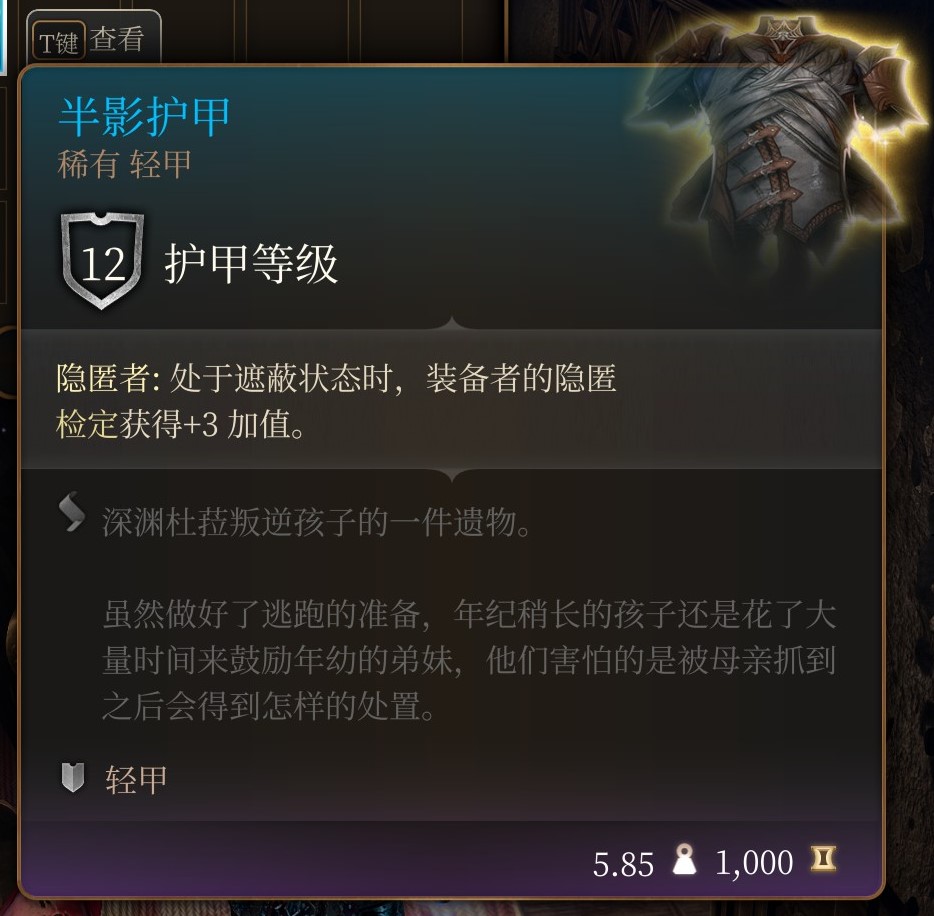
Task: Click the 检定获得+3 加值 effect text
Action: coord(181,425)
